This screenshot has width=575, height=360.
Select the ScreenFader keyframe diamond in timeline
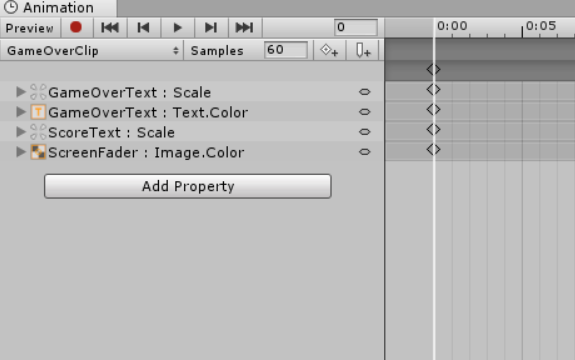click(433, 150)
